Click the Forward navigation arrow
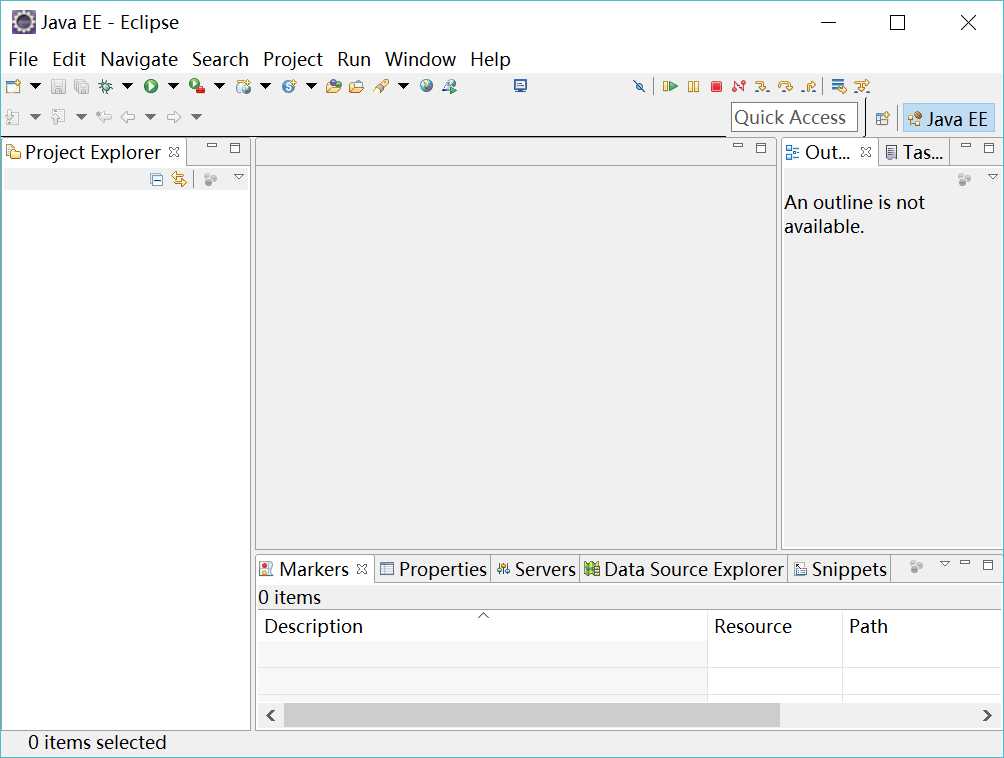 click(174, 117)
